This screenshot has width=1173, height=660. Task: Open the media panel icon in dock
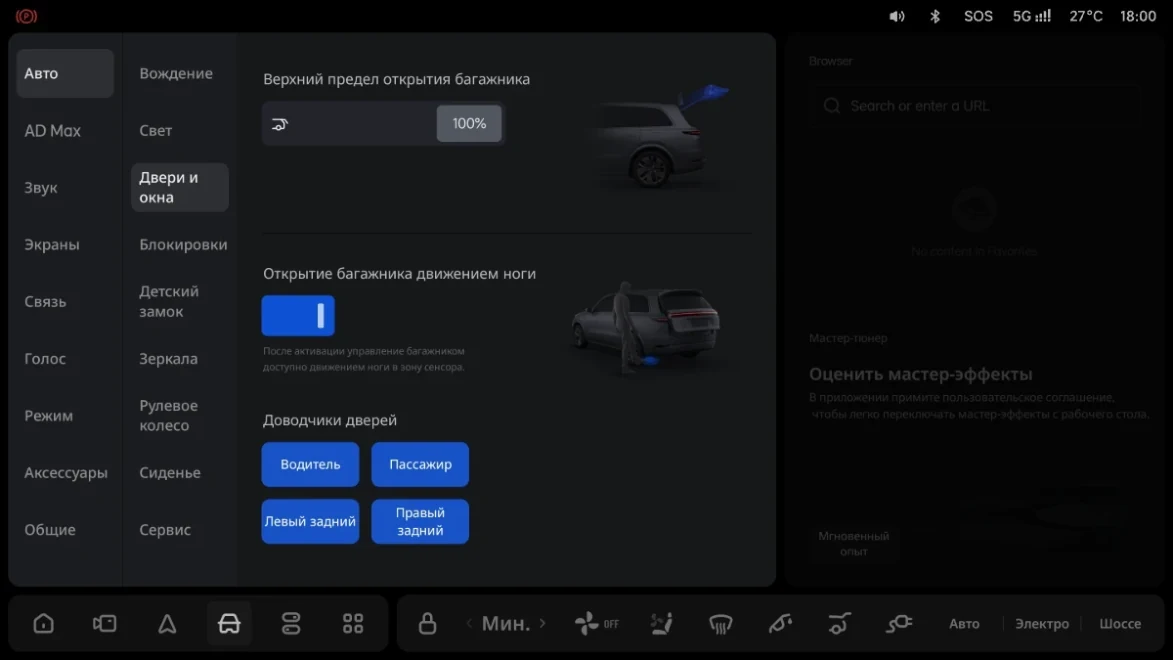pos(105,623)
